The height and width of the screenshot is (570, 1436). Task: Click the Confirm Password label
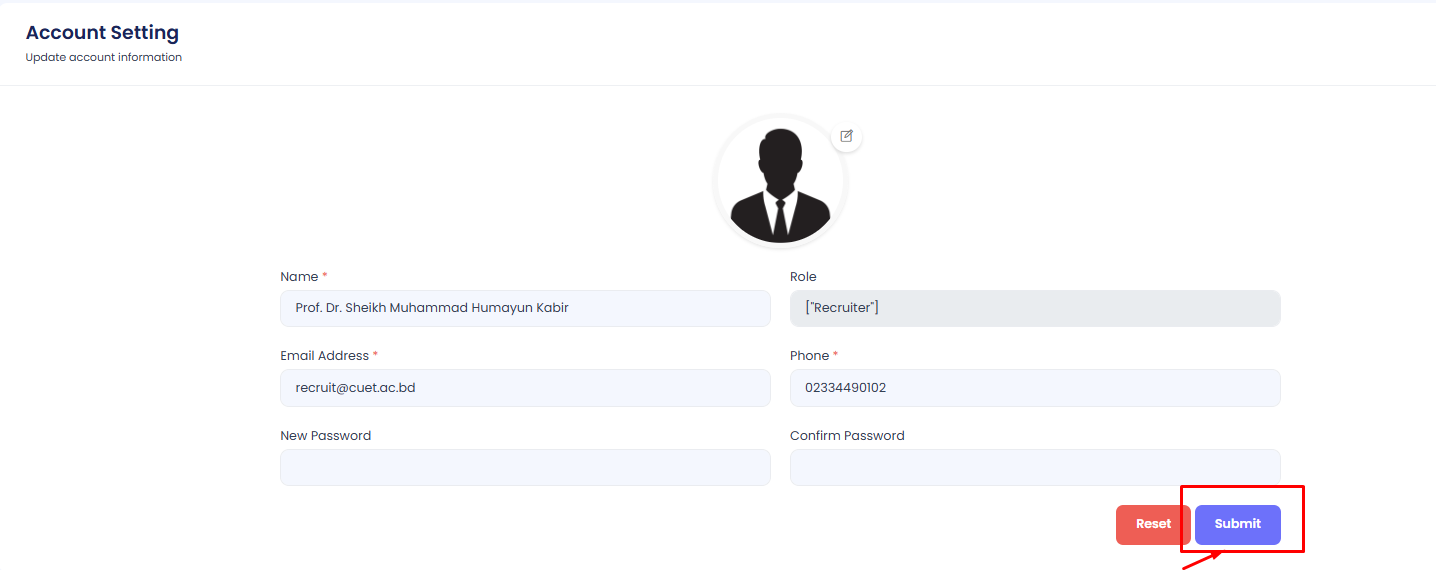coord(846,436)
